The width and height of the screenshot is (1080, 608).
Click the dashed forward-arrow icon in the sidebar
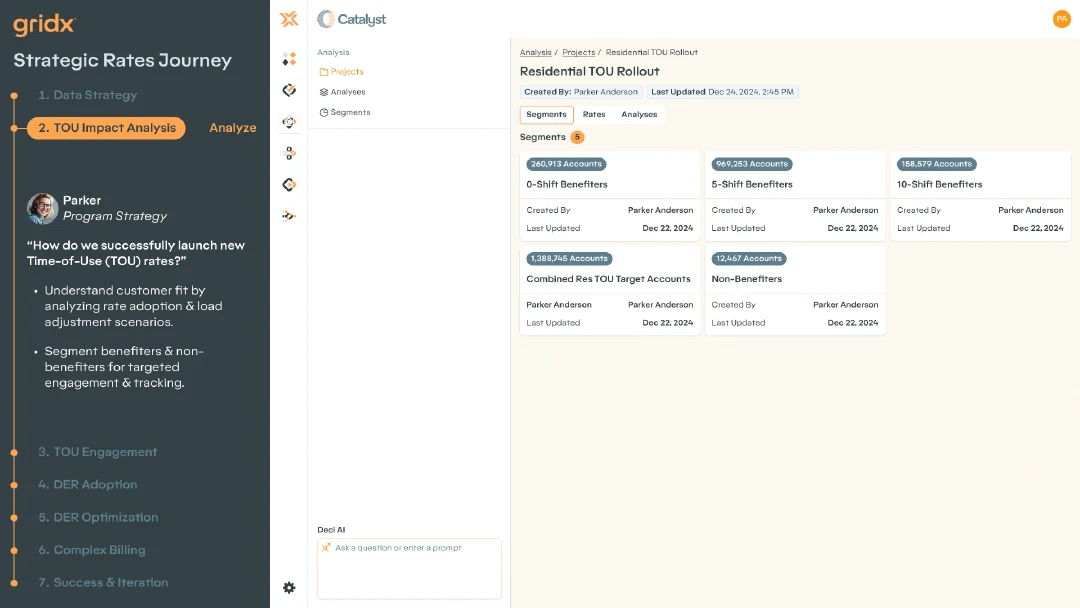pos(289,216)
